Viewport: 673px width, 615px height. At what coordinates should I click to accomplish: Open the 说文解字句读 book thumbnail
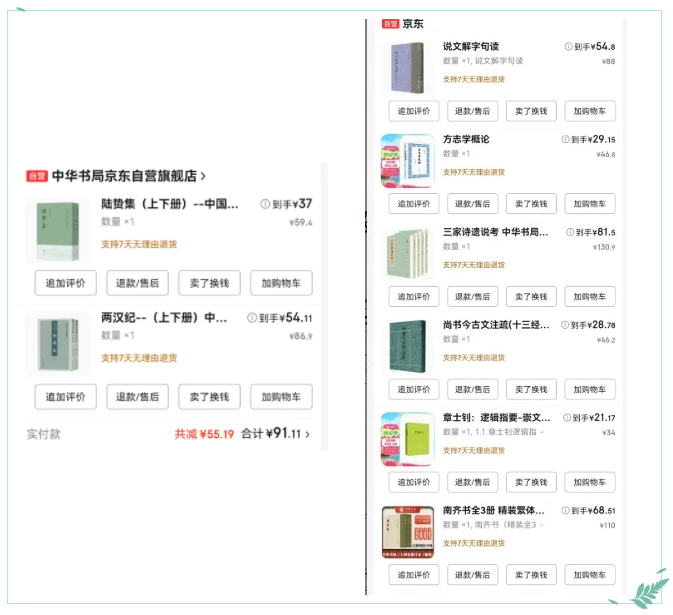[x=407, y=67]
